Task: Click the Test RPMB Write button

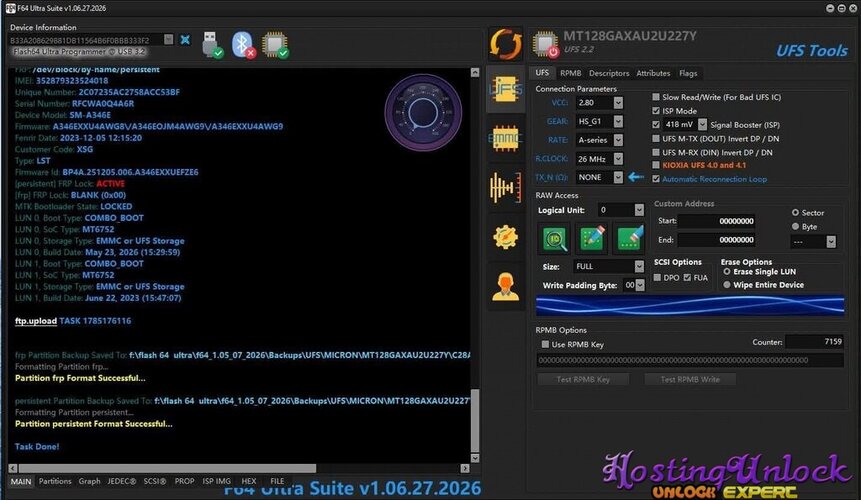Action: tap(690, 379)
